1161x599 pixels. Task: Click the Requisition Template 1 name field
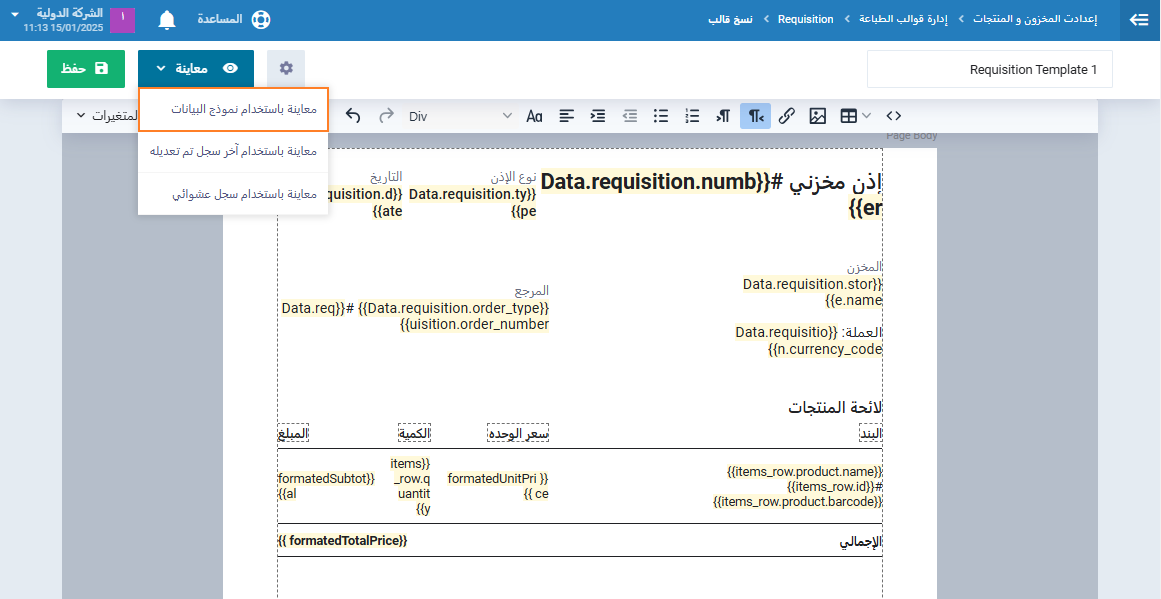(x=989, y=69)
